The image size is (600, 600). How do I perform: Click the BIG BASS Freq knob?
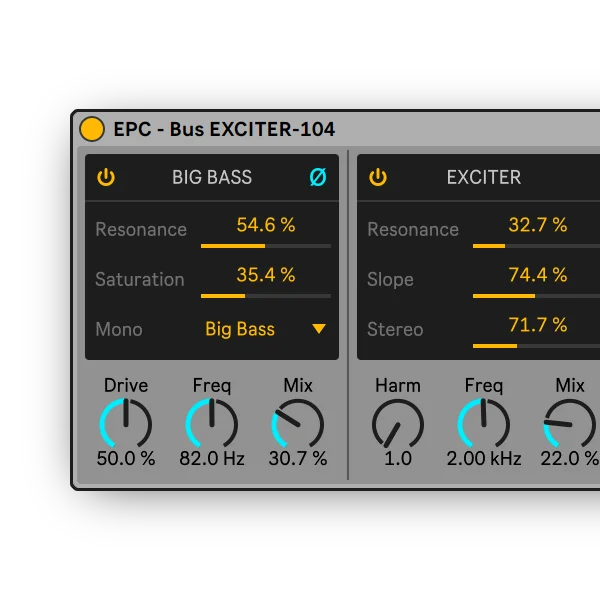212,423
